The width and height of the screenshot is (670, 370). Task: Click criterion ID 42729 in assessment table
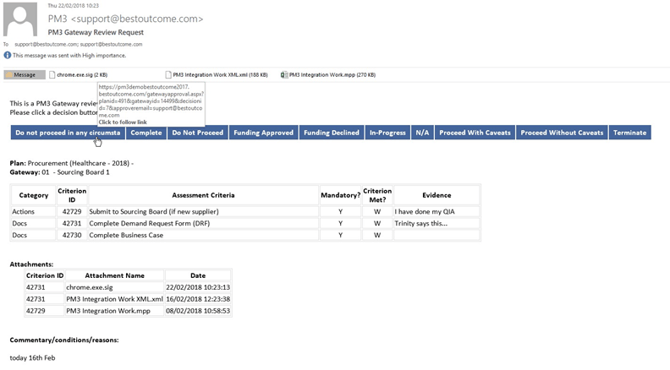(x=72, y=211)
